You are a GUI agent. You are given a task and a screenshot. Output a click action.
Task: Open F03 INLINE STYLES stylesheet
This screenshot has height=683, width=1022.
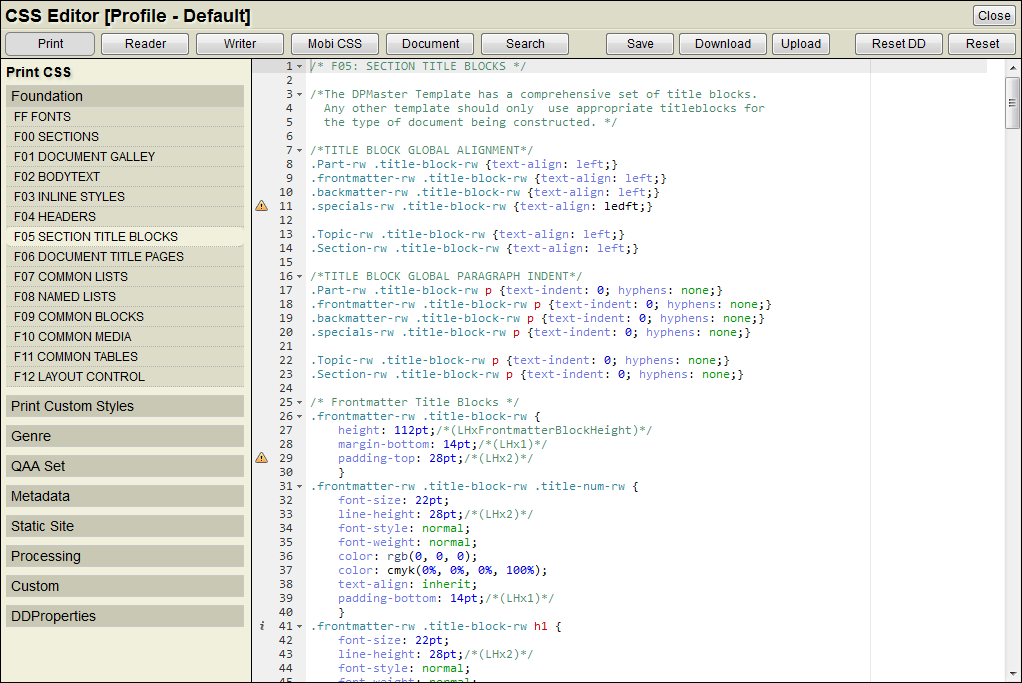tap(125, 197)
